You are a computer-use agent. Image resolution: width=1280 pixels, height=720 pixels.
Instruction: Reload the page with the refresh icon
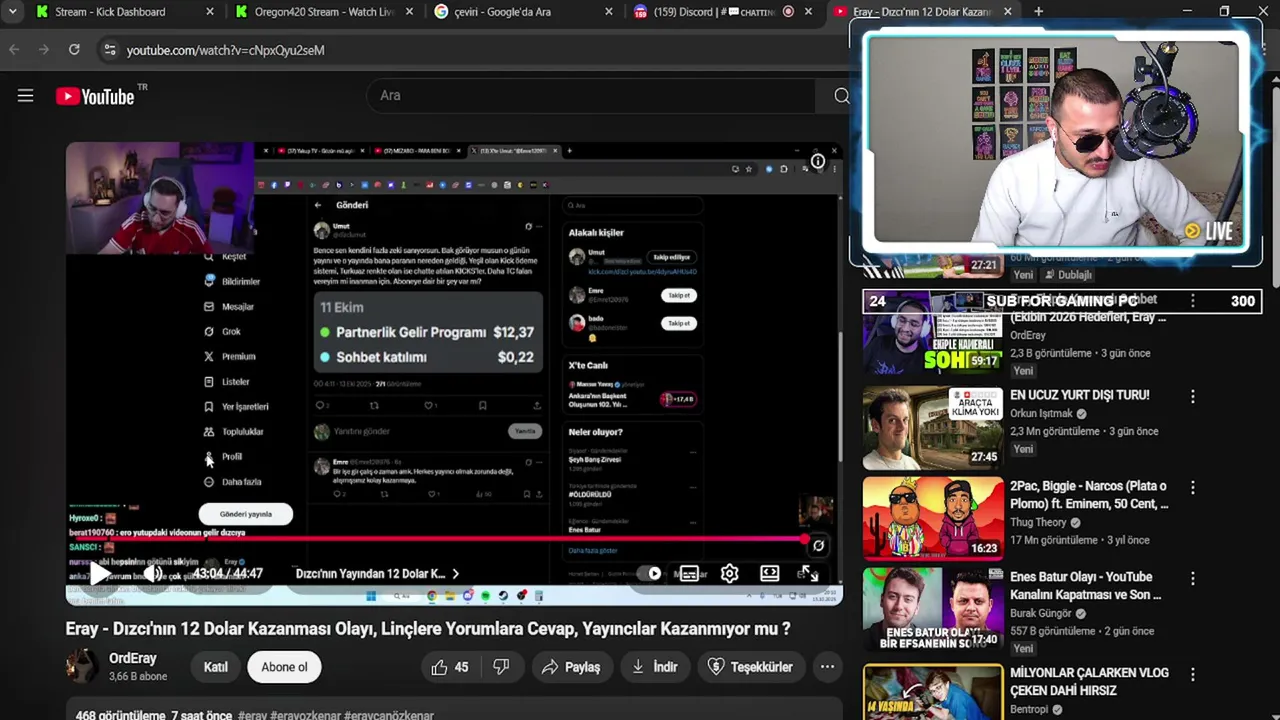point(74,49)
